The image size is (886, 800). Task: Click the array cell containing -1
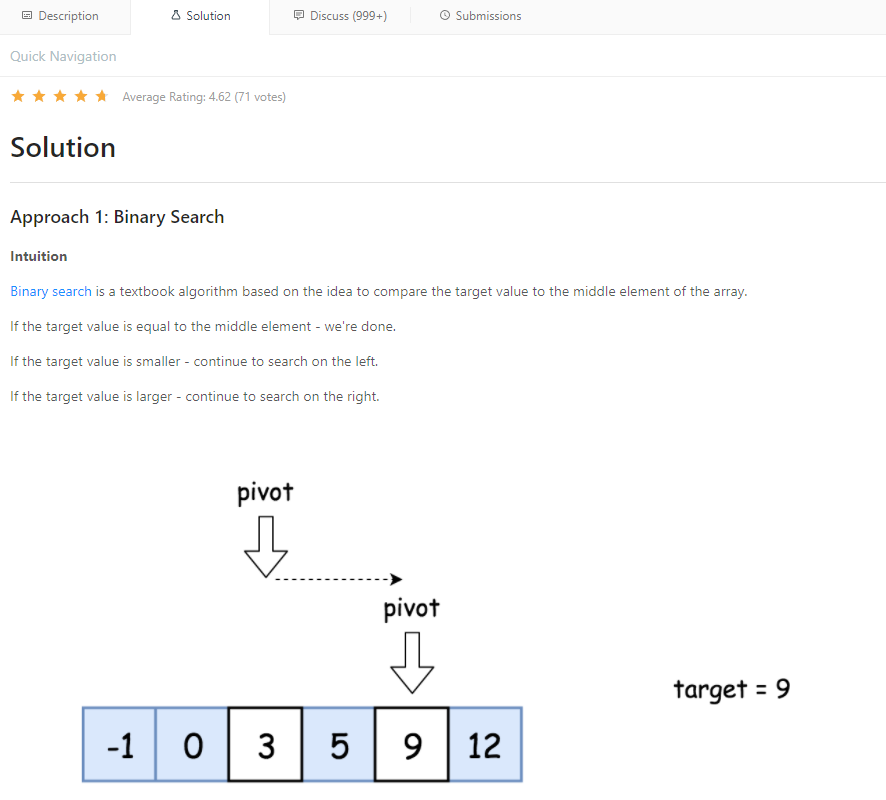click(119, 745)
